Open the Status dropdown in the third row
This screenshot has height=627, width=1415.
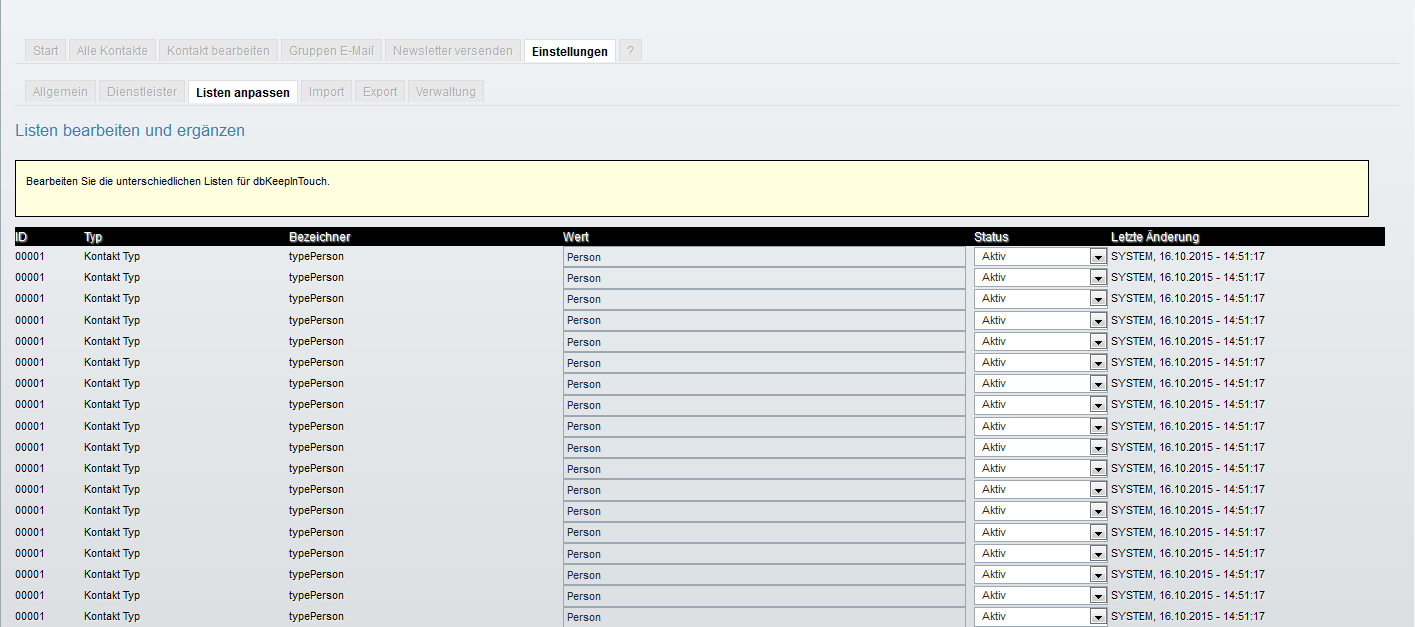click(x=1040, y=299)
